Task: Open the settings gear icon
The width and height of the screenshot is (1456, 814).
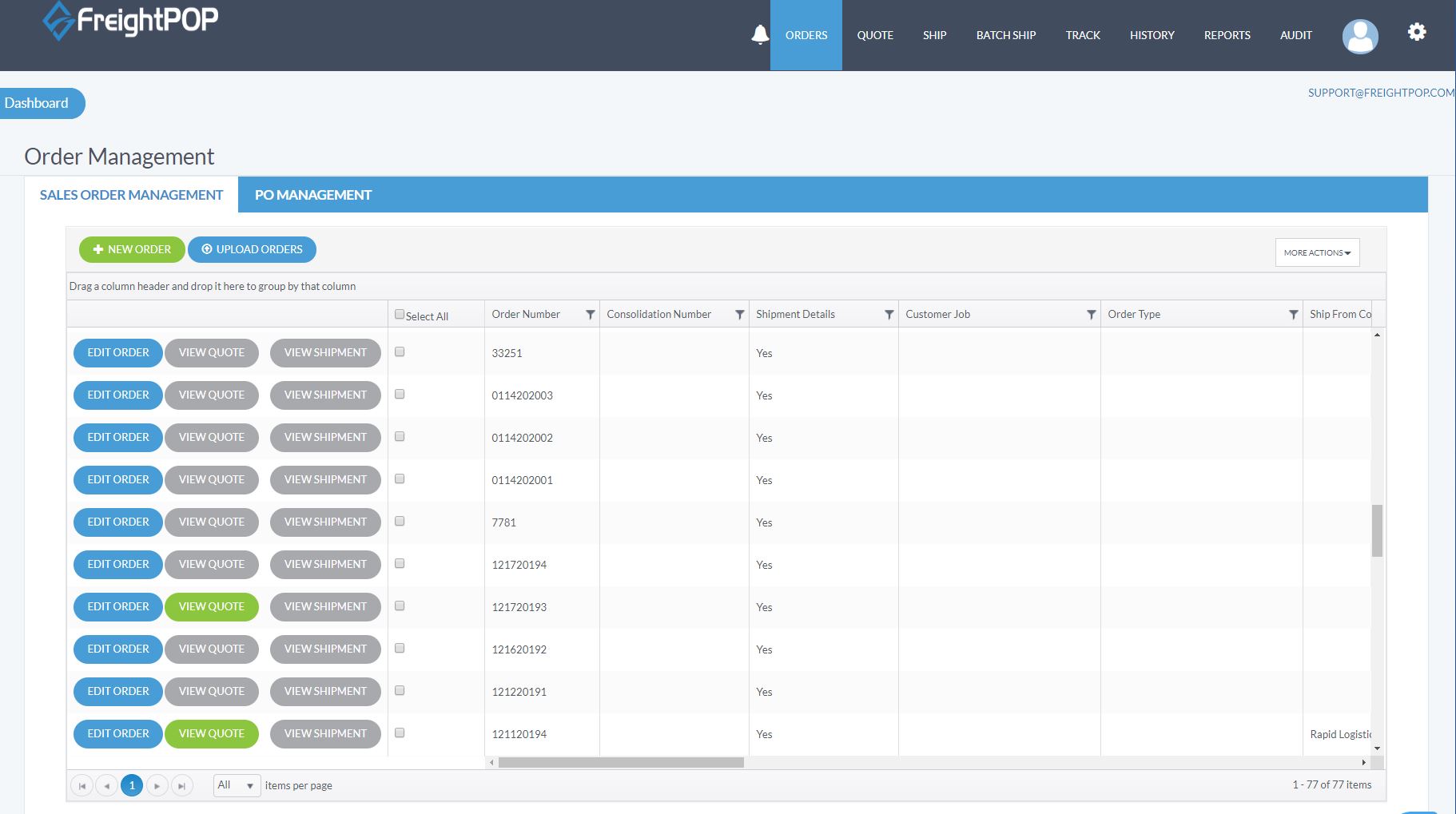Action: click(1416, 32)
